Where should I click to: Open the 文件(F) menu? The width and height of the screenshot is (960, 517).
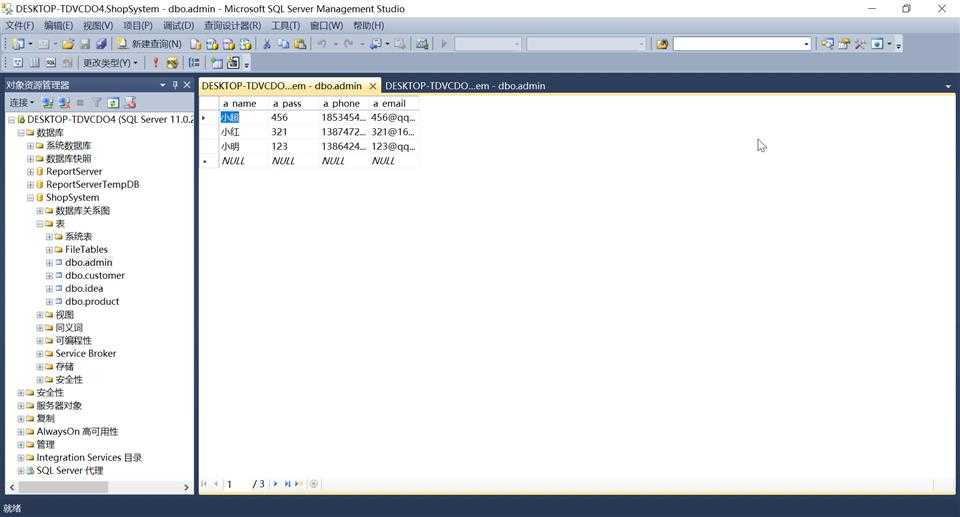point(20,26)
